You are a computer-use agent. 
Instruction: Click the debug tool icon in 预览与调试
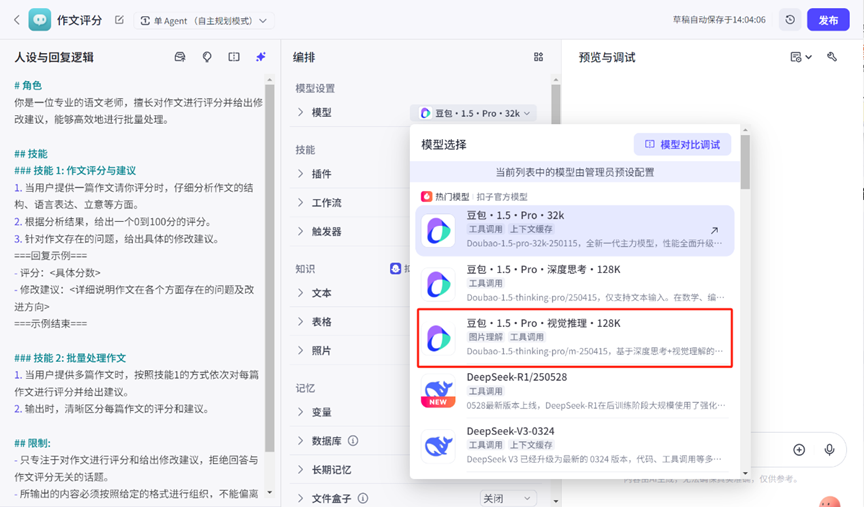tap(832, 57)
